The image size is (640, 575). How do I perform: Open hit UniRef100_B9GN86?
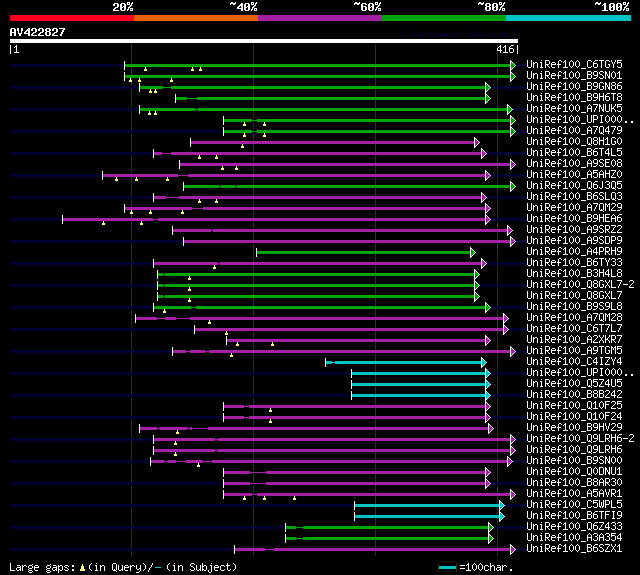coord(574,87)
